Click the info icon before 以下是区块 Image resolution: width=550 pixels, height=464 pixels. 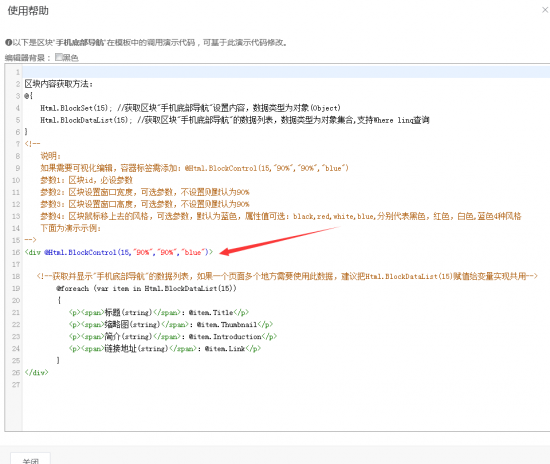[x=8, y=43]
